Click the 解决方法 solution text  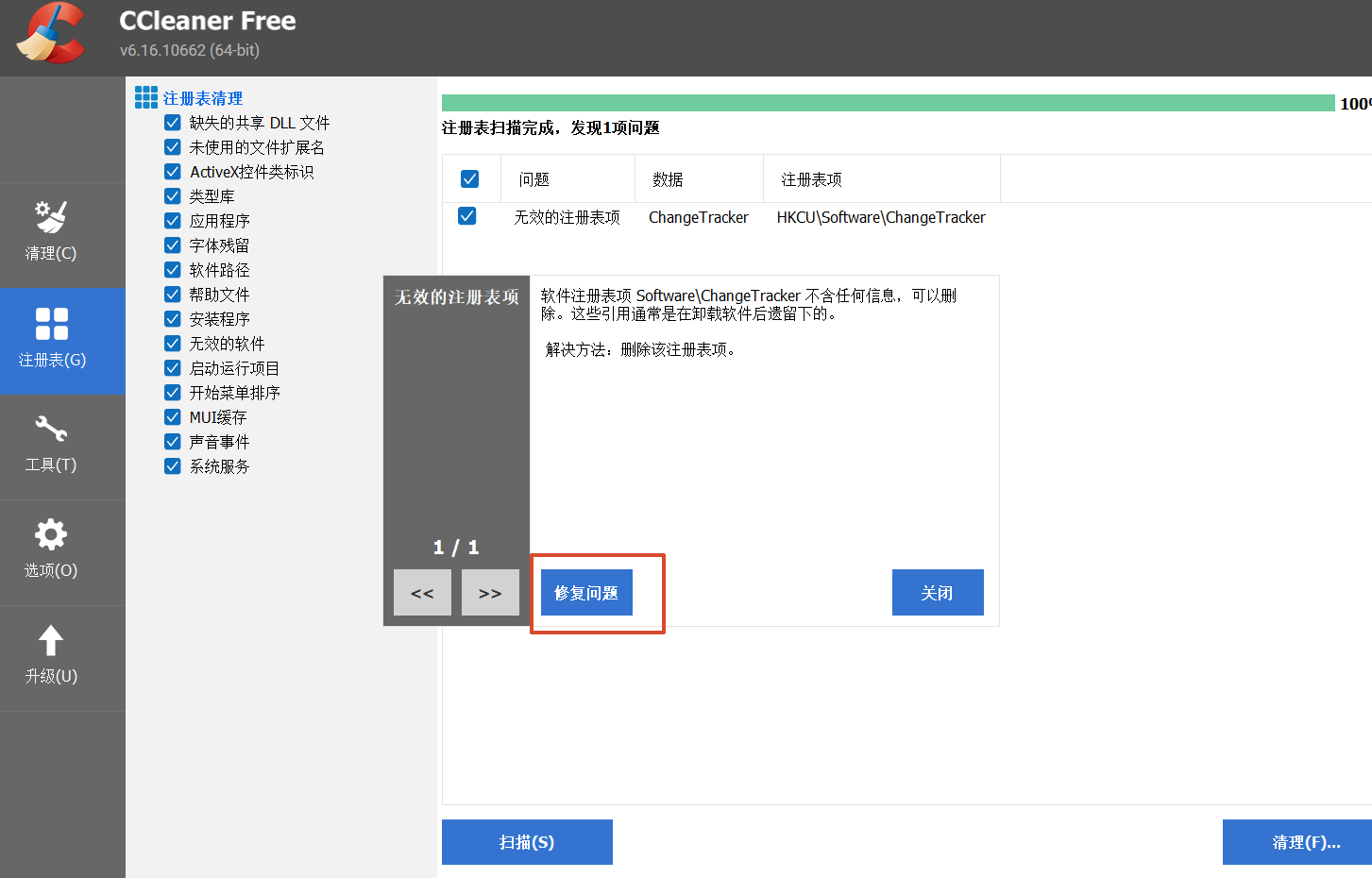640,349
